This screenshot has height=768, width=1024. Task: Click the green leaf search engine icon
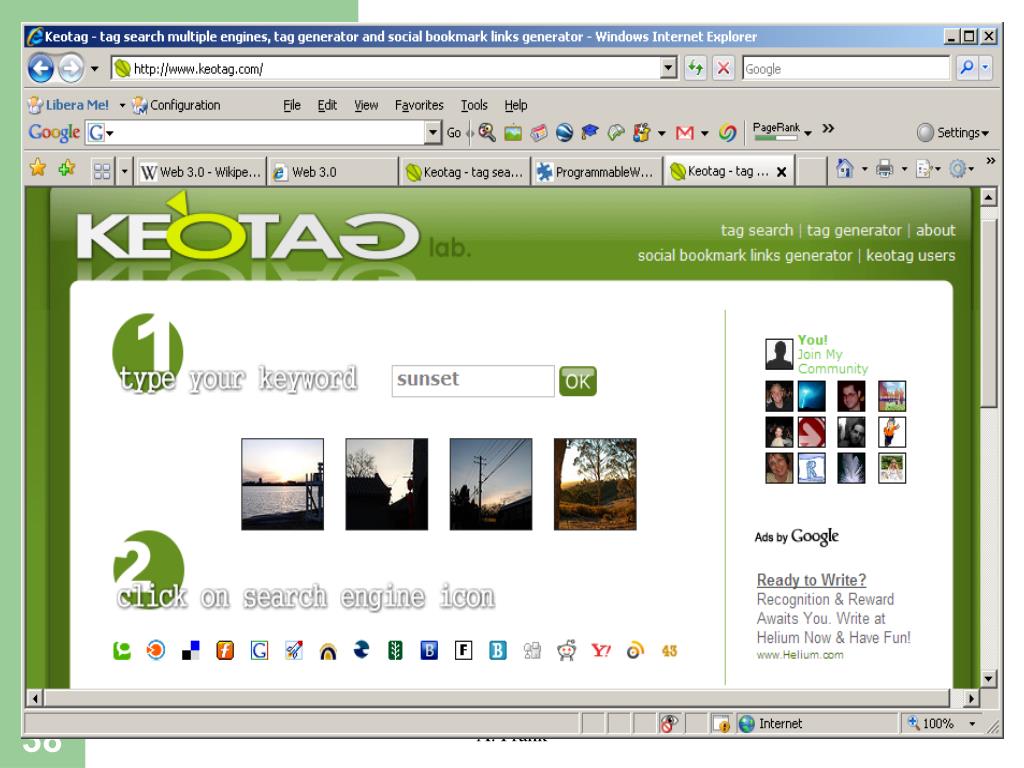coord(395,650)
